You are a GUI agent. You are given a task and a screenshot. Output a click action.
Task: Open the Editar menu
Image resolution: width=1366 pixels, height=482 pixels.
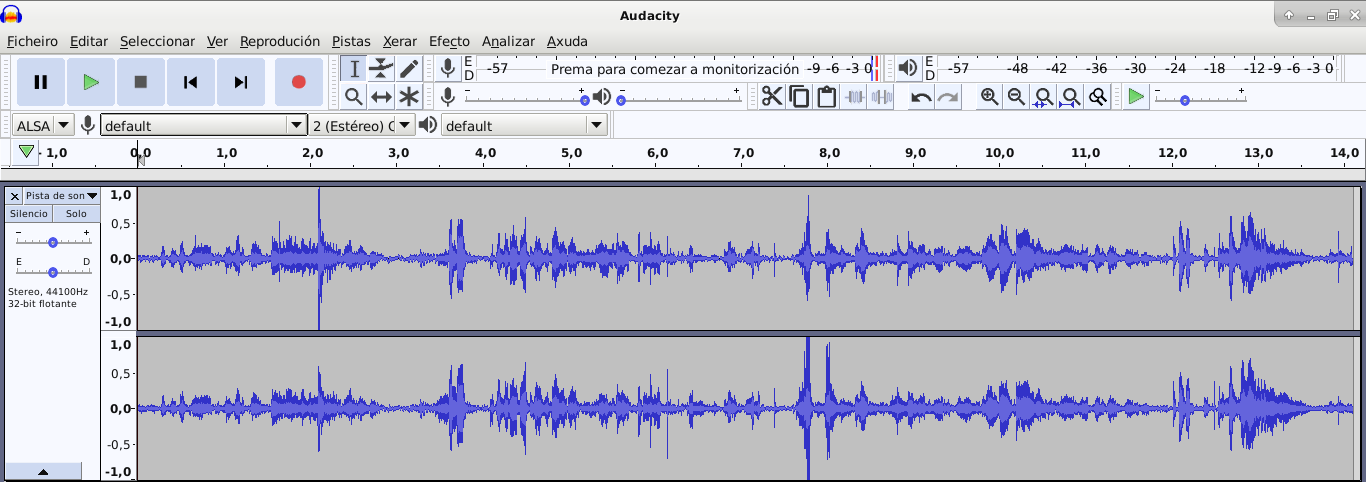pos(89,41)
